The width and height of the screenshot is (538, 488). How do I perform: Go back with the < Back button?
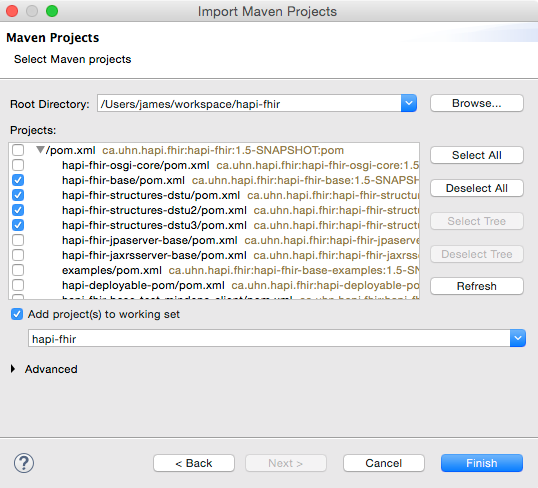(x=194, y=463)
